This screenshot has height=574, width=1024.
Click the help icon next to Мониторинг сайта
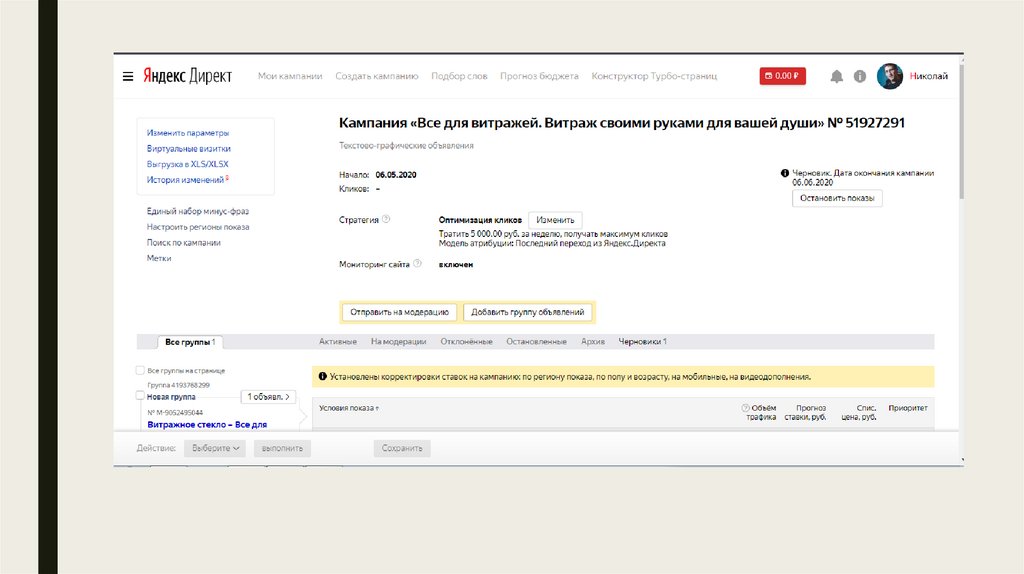pos(417,264)
